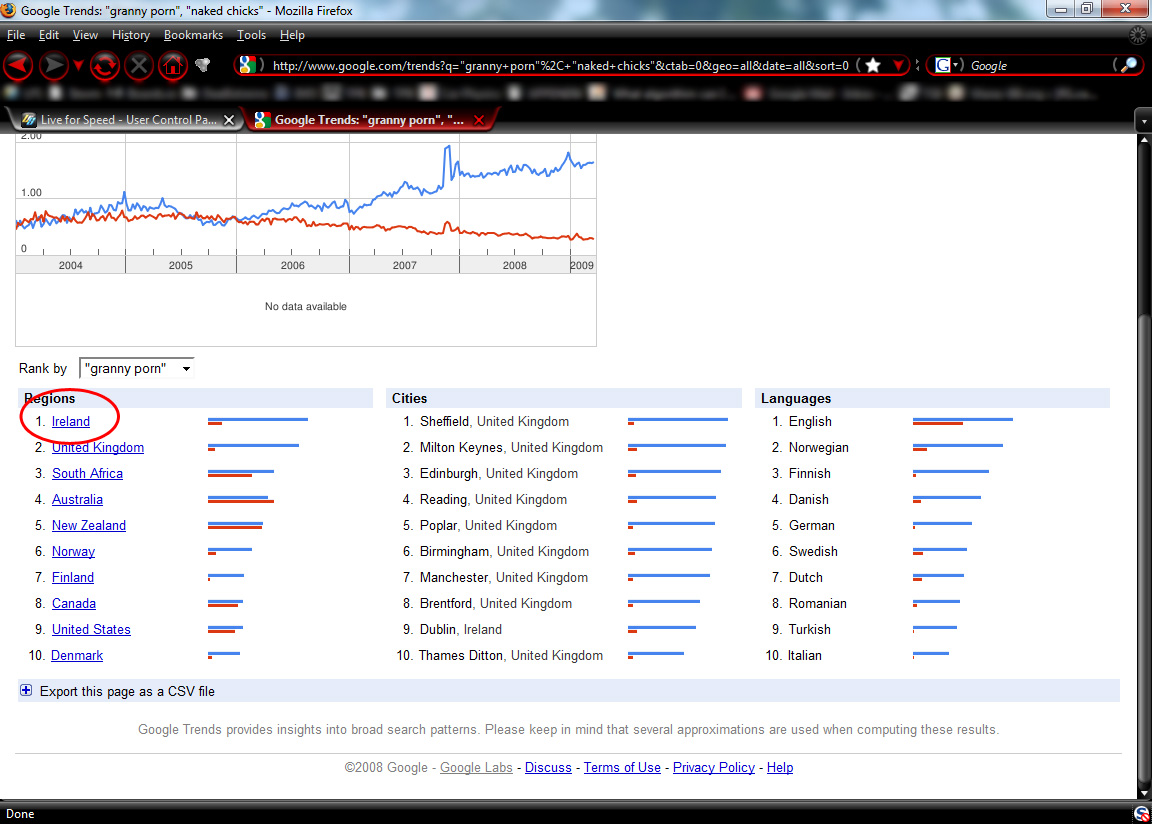Click the Privacy Policy link
This screenshot has height=824, width=1152.
(713, 767)
